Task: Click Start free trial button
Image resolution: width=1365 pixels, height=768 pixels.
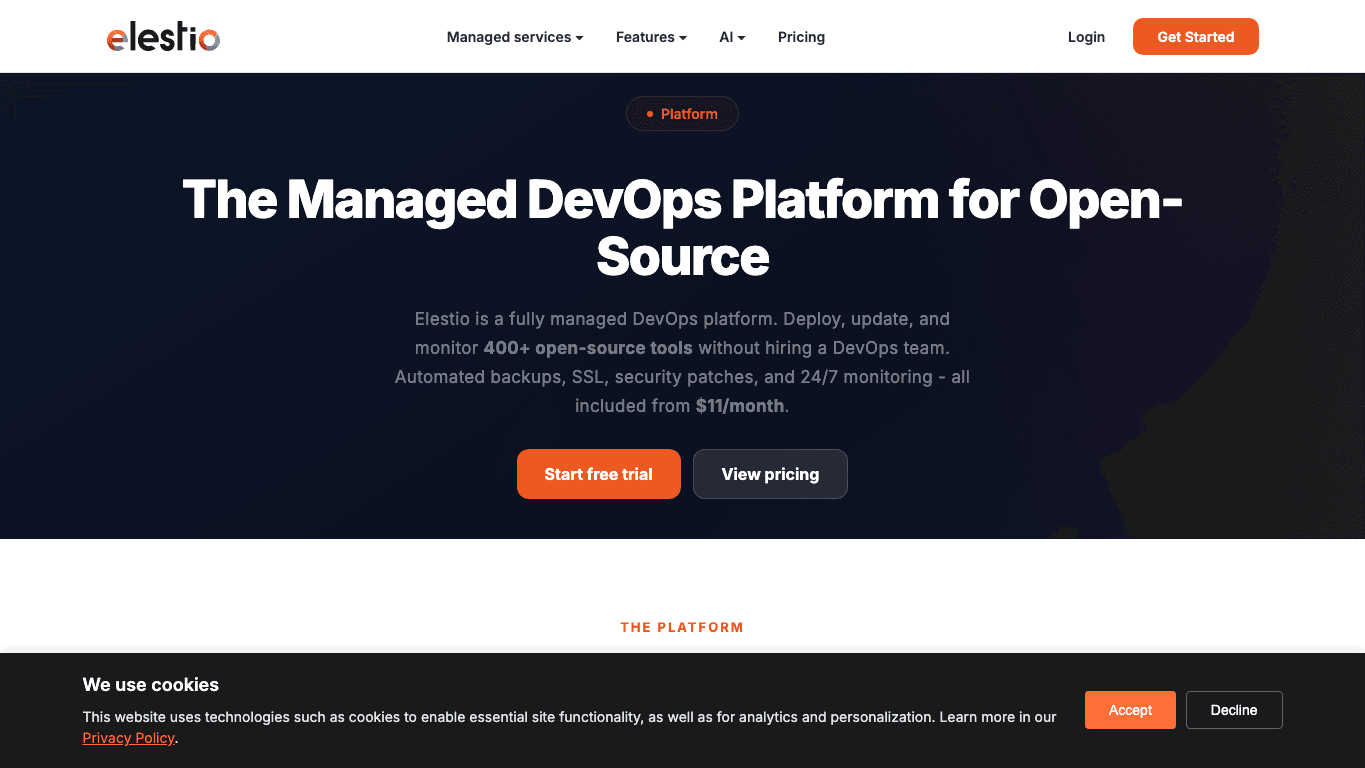Action: click(x=598, y=474)
